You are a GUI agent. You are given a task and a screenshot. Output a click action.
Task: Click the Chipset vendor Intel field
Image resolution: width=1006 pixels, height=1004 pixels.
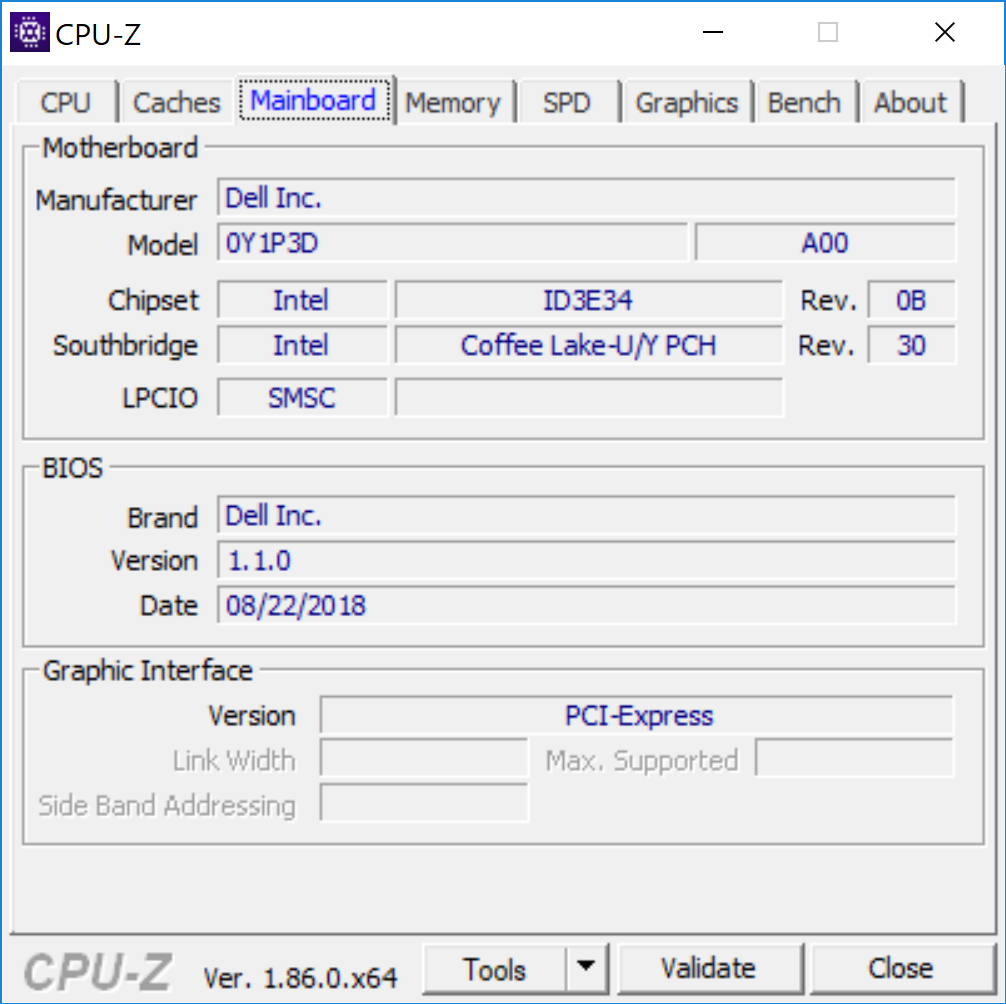point(302,300)
